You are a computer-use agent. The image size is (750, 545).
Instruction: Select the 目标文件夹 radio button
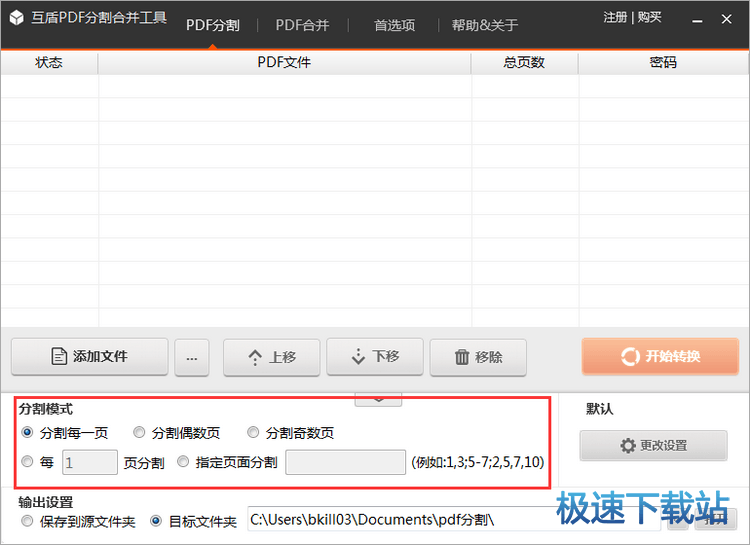tap(156, 521)
